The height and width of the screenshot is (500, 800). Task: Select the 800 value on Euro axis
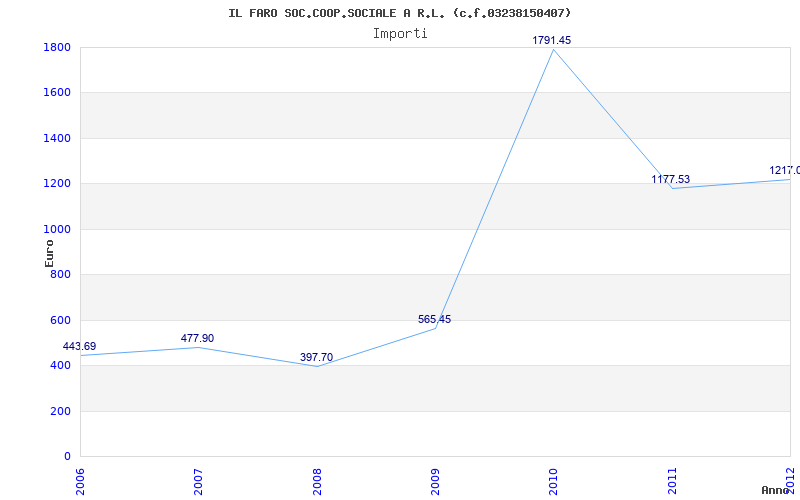coord(60,275)
